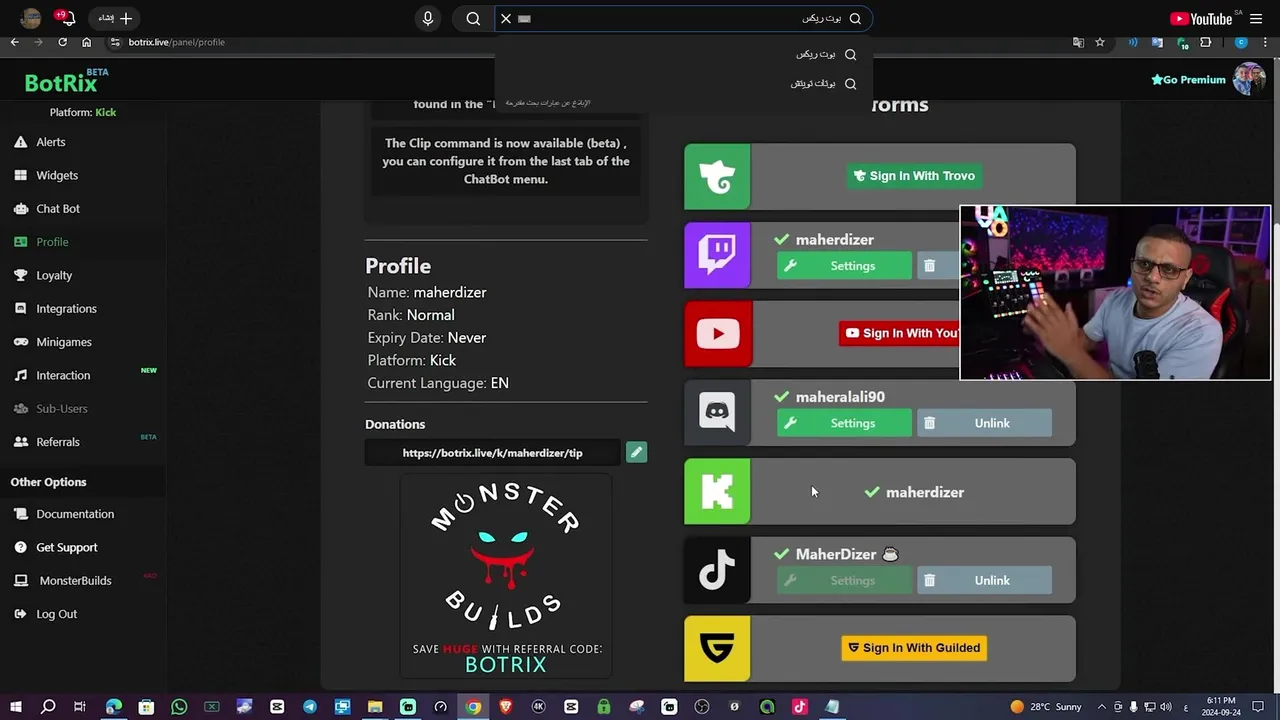The width and height of the screenshot is (1280, 720).
Task: Click the YouTube logo
Action: [x=1200, y=18]
